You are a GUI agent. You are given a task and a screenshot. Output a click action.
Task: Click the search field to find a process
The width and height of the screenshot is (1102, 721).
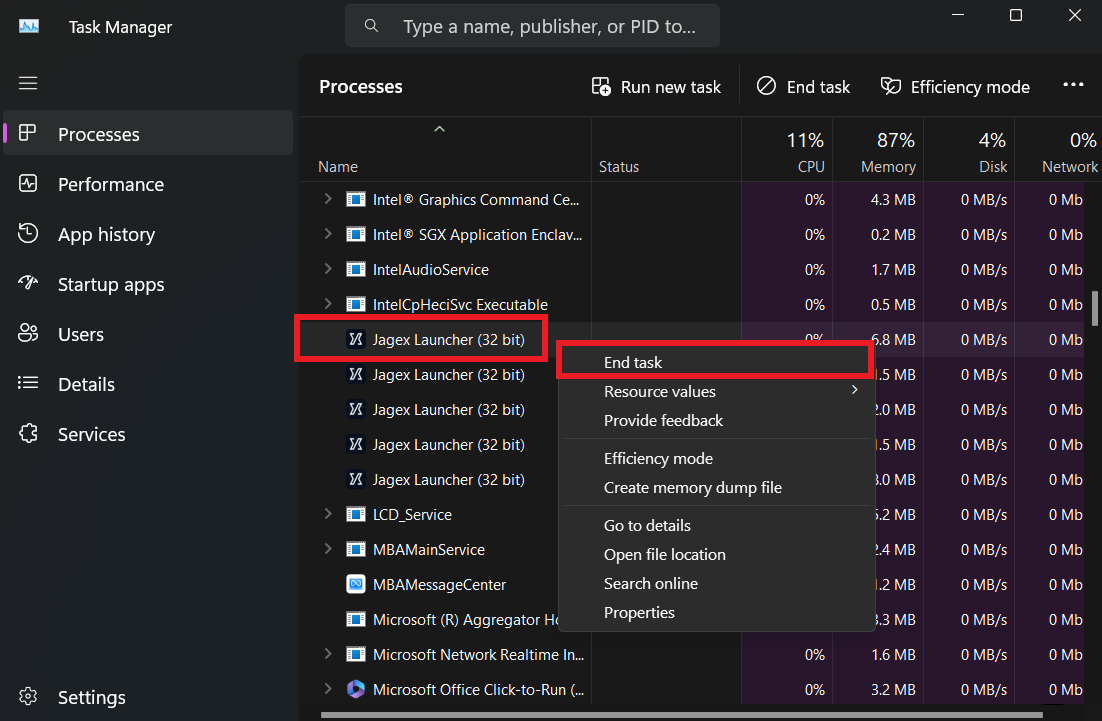pyautogui.click(x=532, y=25)
